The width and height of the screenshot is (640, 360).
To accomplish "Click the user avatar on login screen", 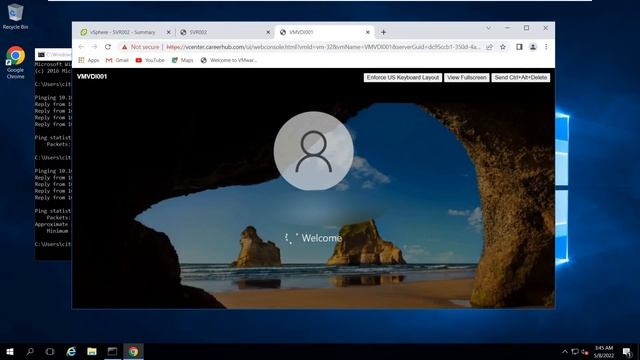I will coord(313,151).
